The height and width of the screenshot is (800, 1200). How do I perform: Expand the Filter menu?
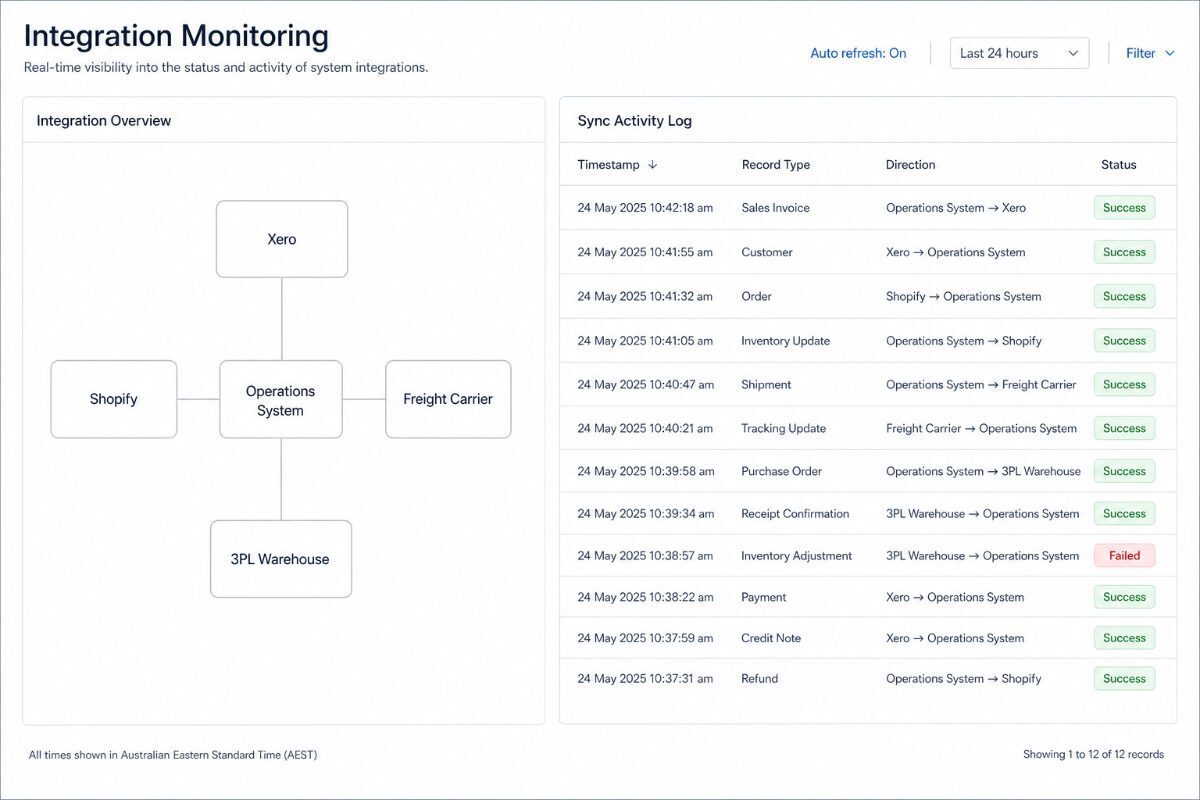(x=1150, y=53)
